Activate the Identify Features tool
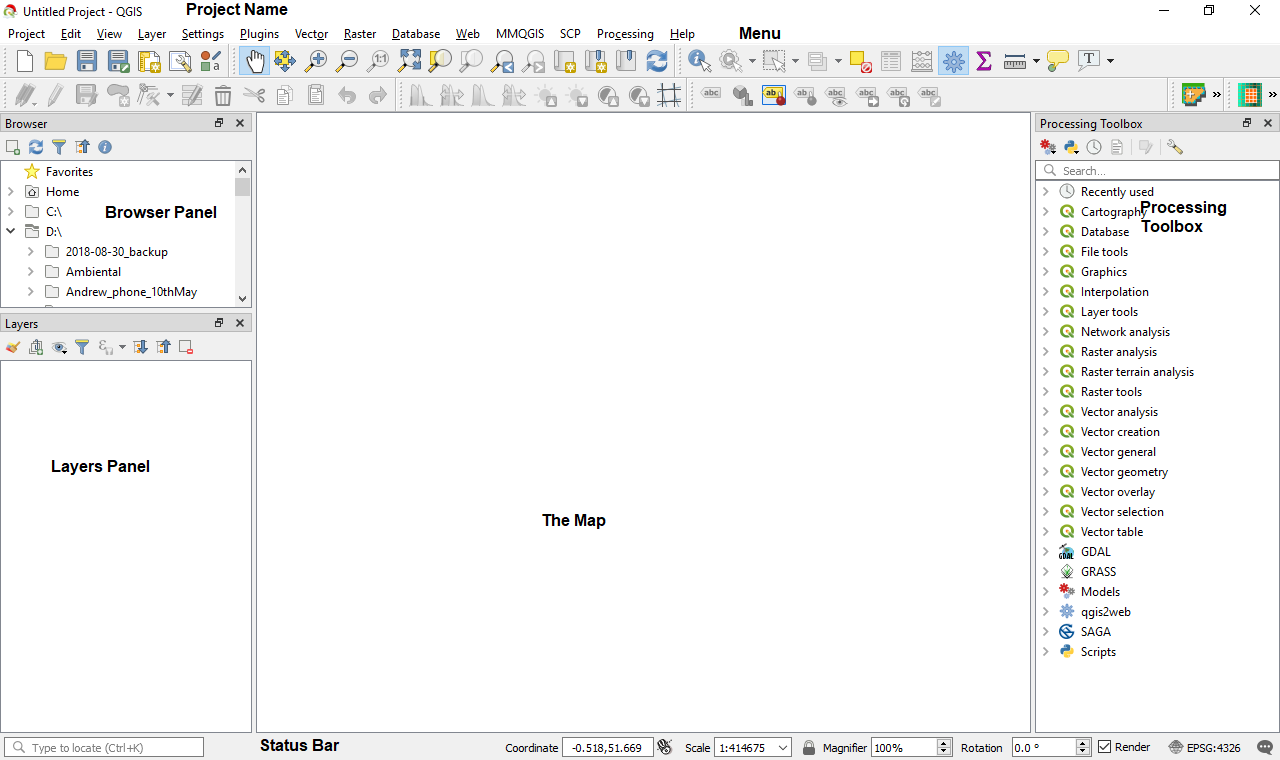Image resolution: width=1280 pixels, height=760 pixels. click(700, 61)
